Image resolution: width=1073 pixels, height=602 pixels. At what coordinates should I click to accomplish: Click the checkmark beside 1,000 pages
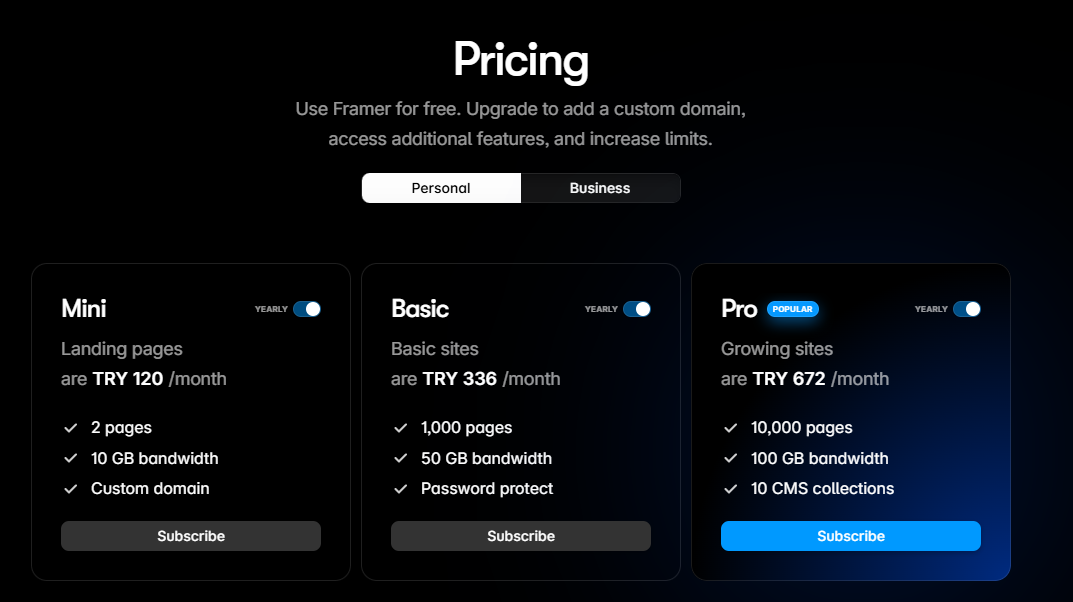click(x=400, y=428)
